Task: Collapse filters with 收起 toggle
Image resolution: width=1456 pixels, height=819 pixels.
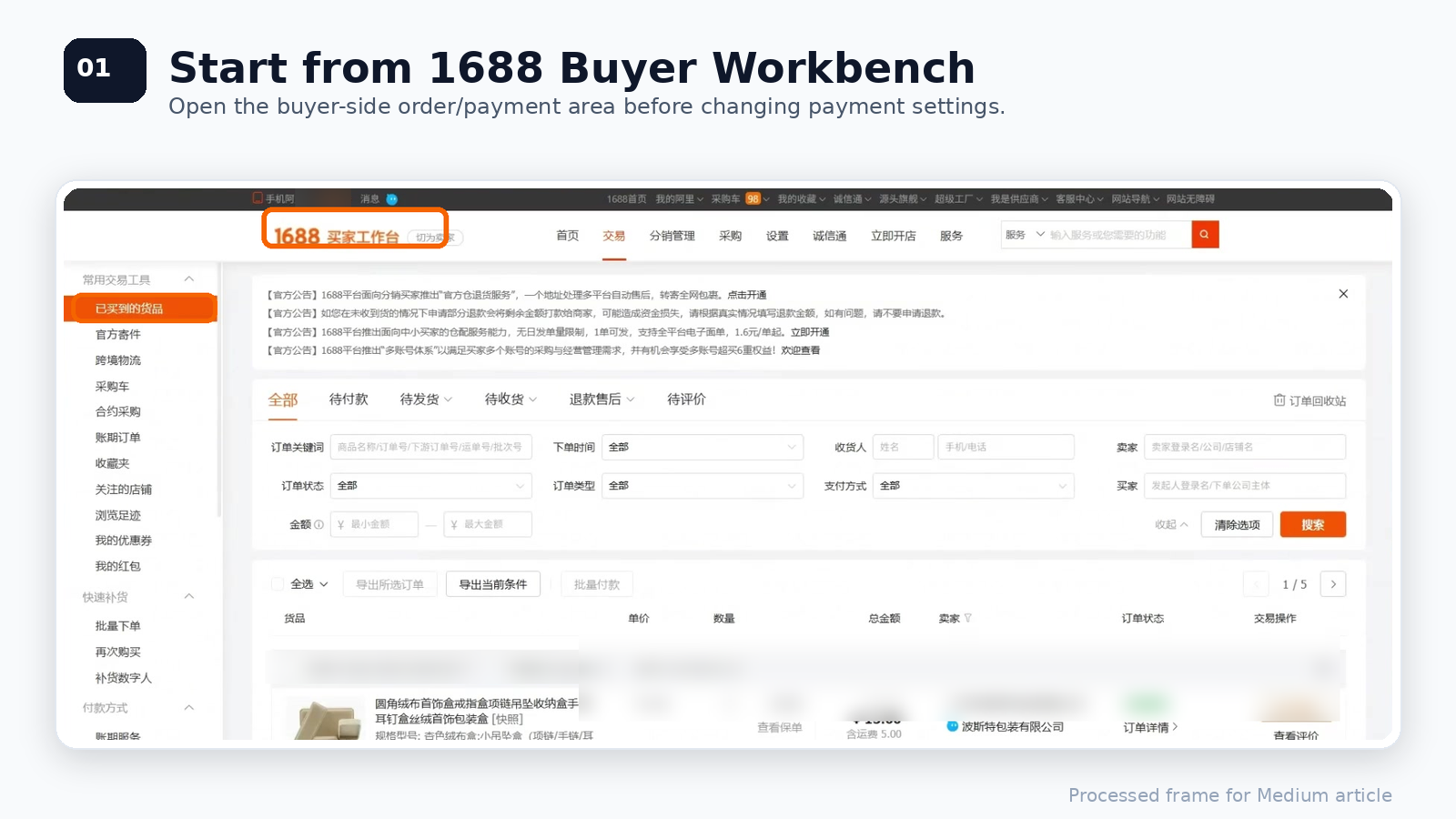Action: 1171,525
